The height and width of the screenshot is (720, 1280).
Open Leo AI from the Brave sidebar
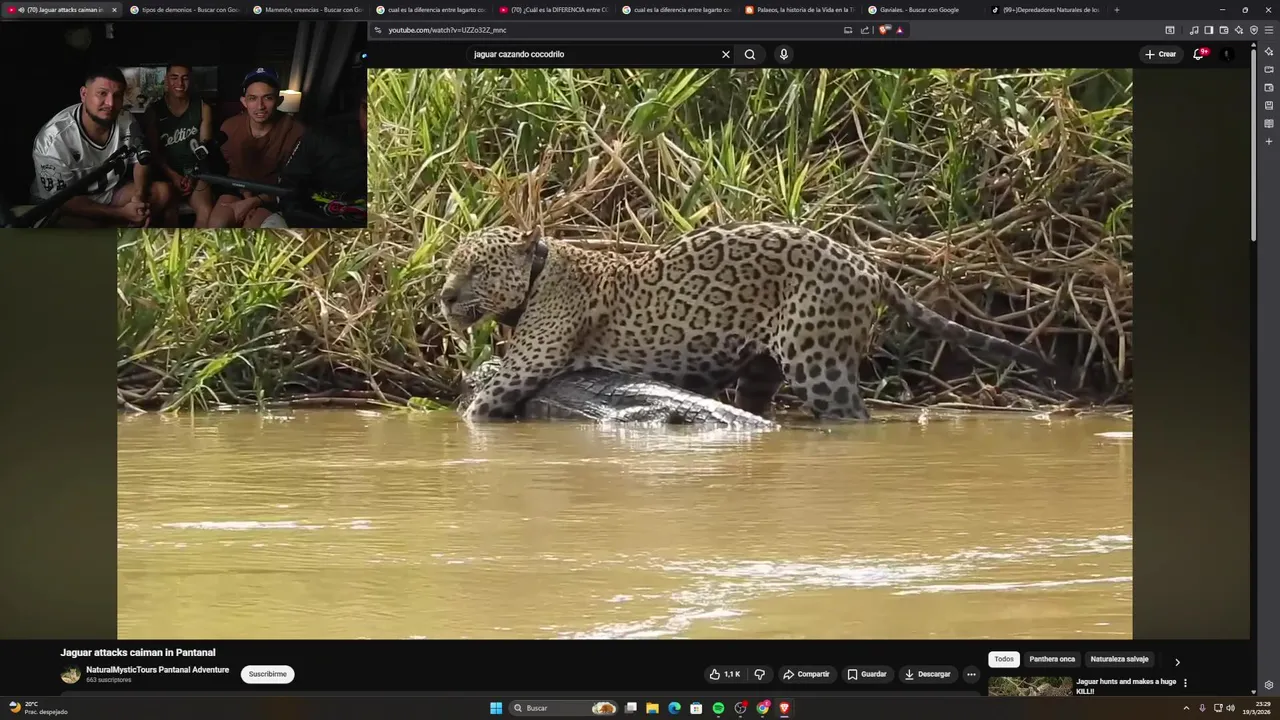click(x=1269, y=51)
